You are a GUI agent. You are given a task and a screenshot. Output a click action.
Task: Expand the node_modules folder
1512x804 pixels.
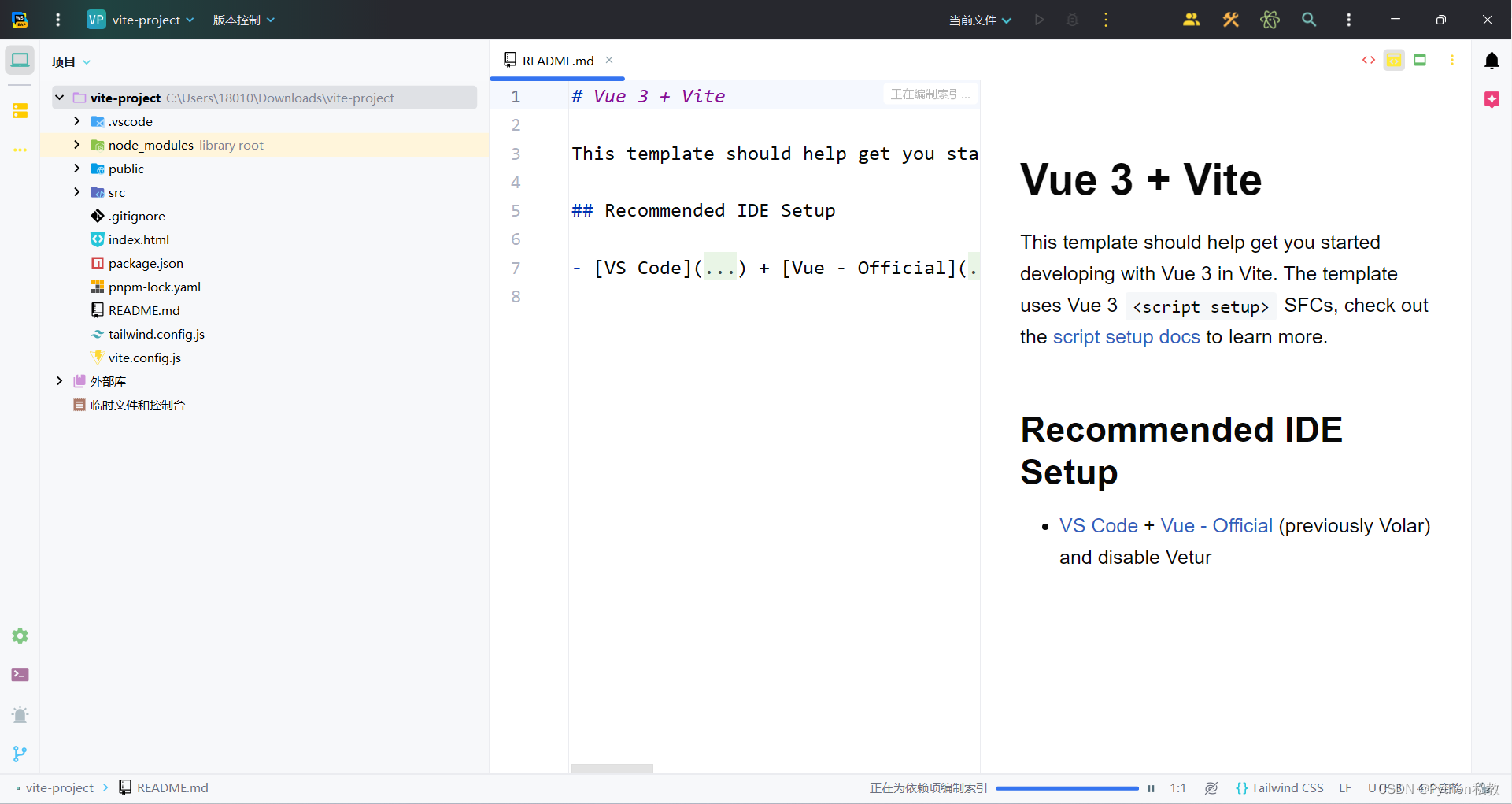pos(76,145)
